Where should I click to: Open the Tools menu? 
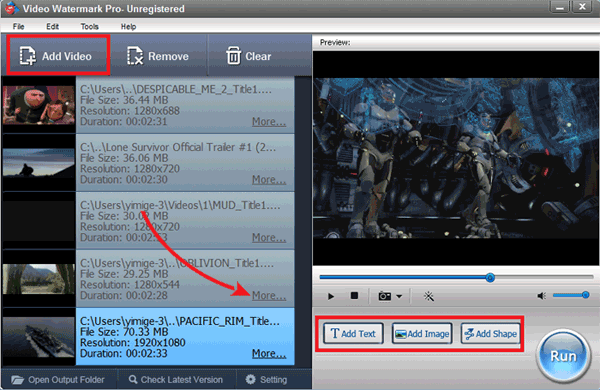[x=90, y=26]
